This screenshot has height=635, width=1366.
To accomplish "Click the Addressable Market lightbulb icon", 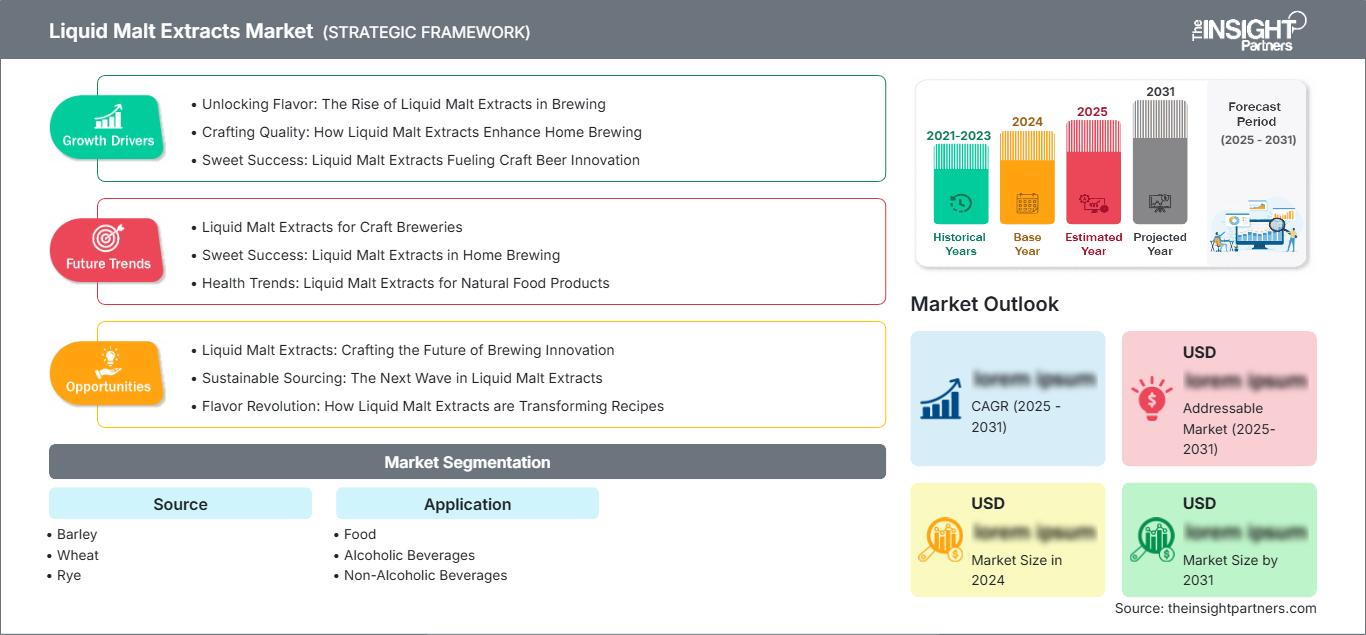I will point(1151,399).
